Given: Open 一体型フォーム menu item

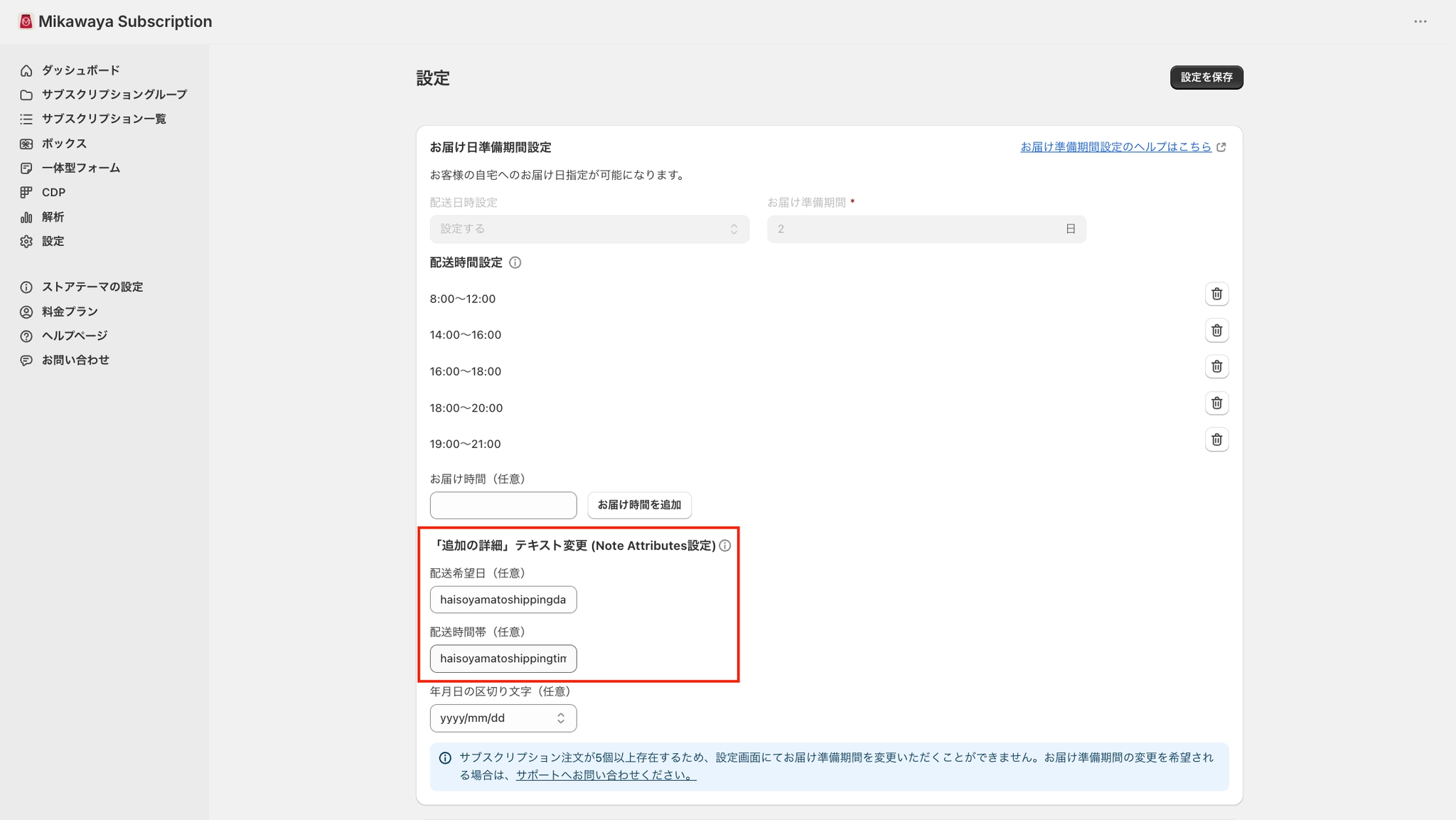Looking at the screenshot, I should click(x=80, y=168).
